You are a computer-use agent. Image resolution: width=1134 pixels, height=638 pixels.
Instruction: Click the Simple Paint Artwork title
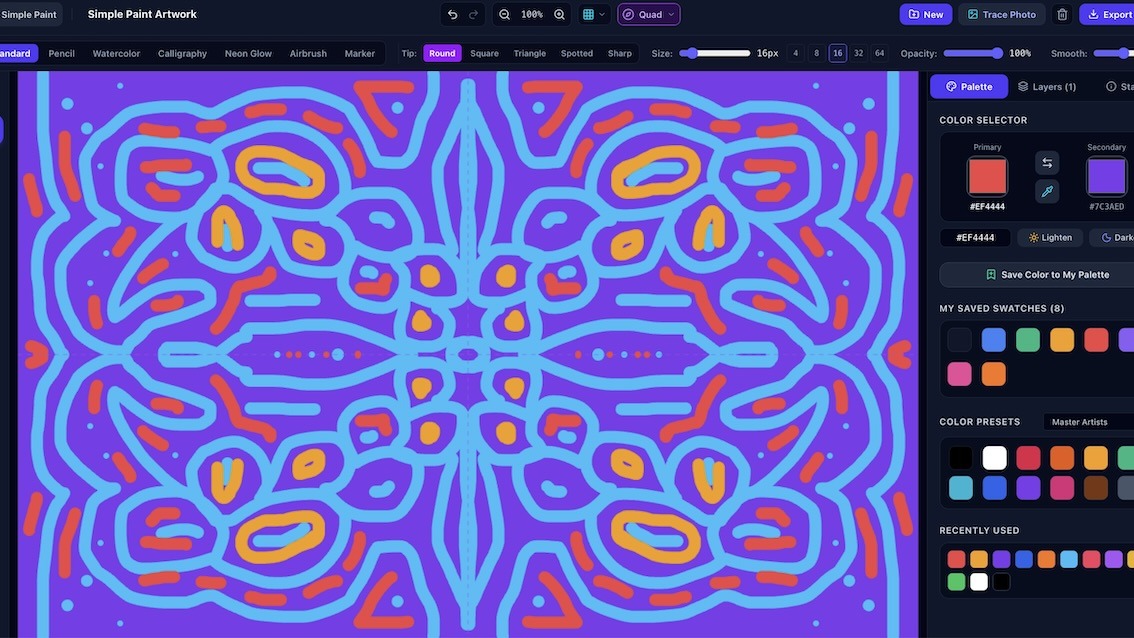tap(142, 14)
